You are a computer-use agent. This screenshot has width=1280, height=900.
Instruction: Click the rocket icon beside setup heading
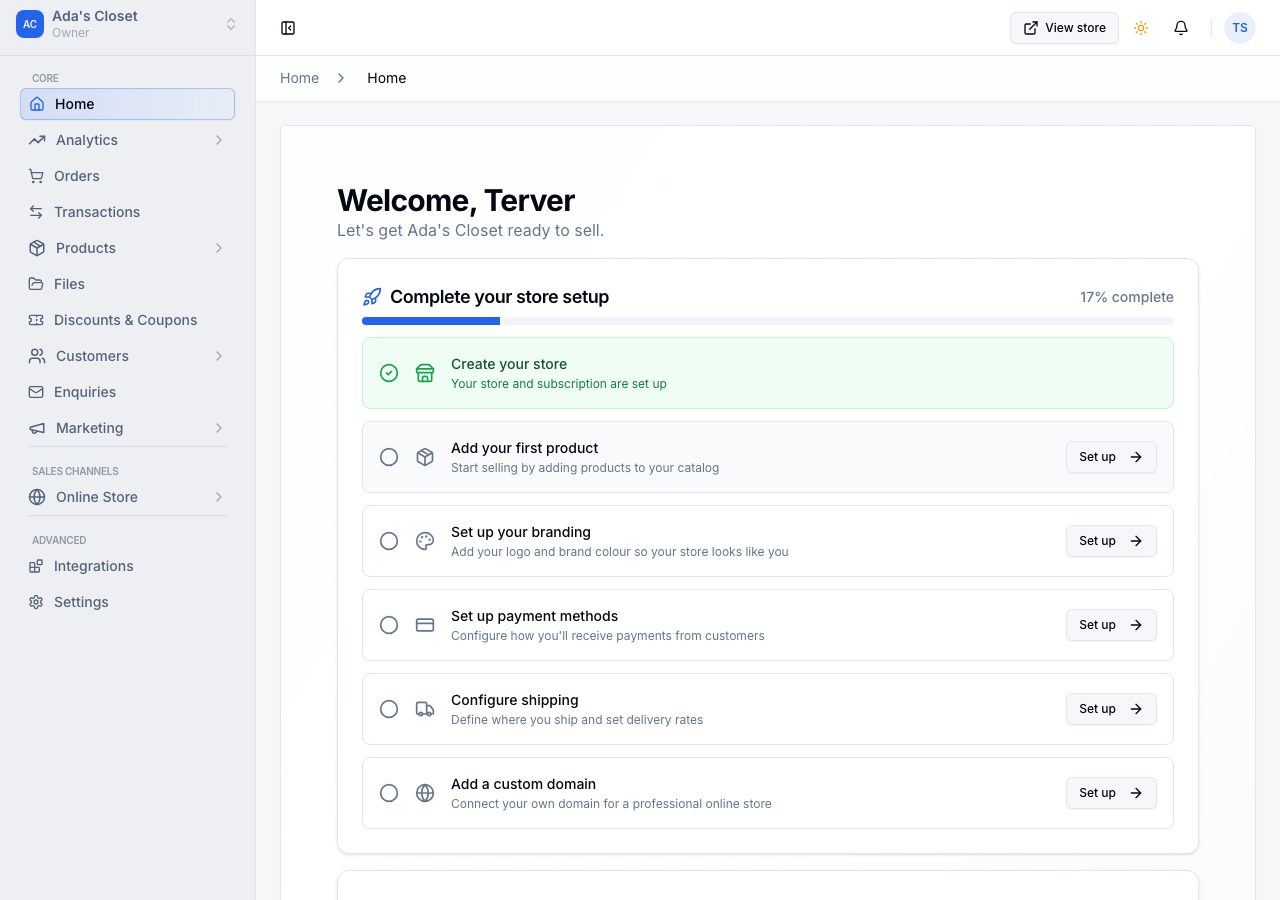[x=372, y=297]
